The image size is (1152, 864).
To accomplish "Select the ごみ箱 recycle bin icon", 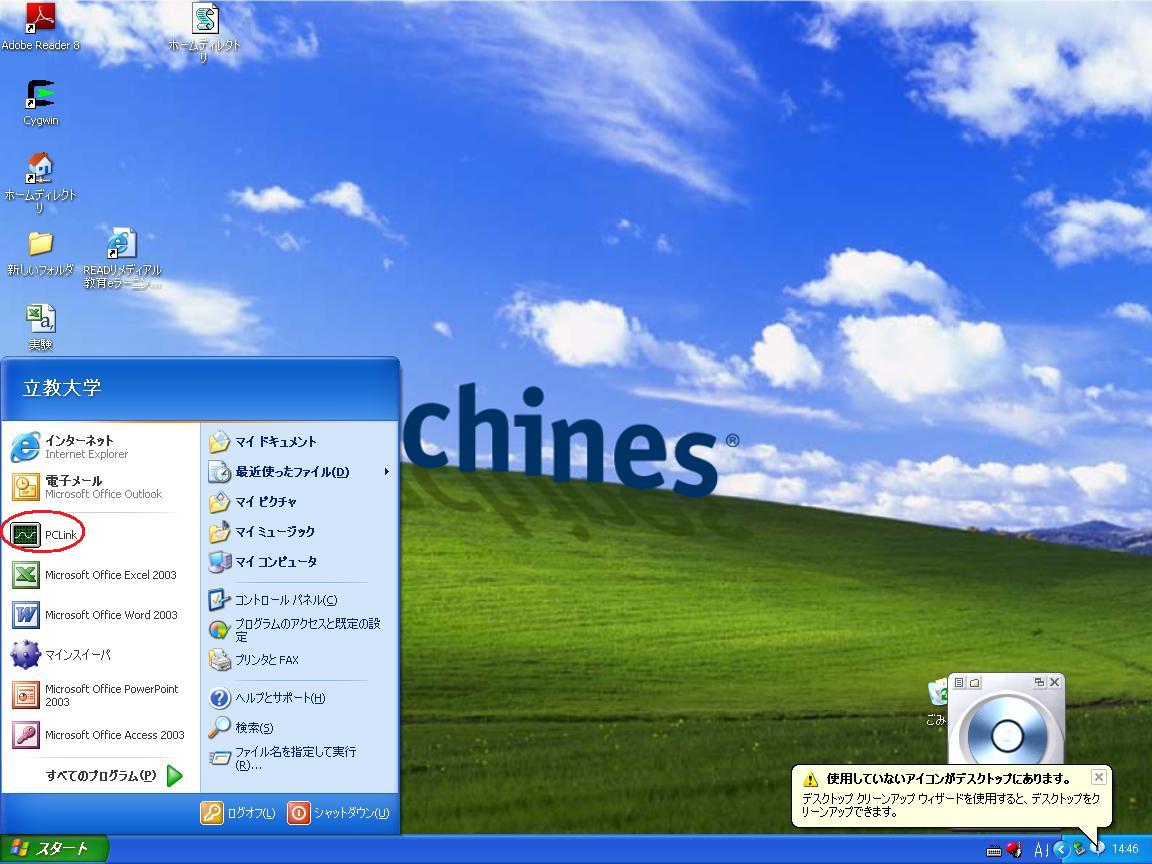I will coord(937,702).
